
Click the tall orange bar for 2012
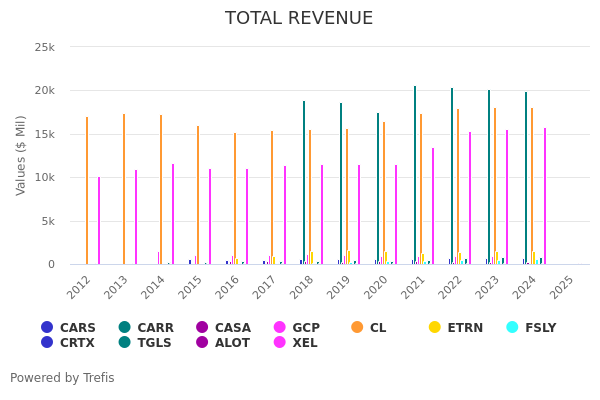(87, 190)
